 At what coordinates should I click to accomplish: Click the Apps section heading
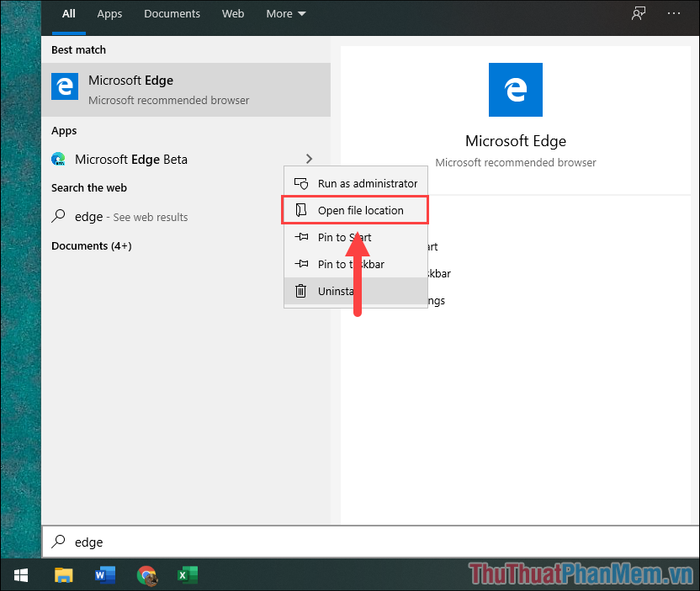64,131
